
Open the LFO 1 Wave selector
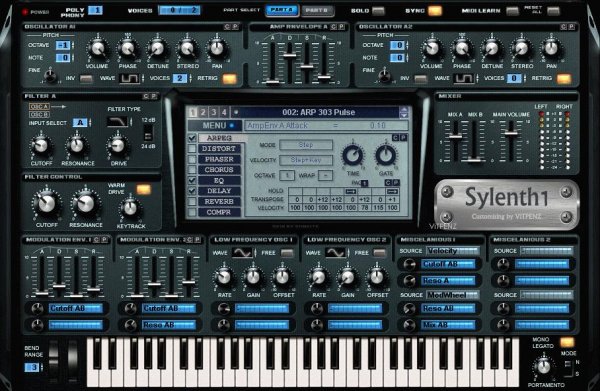(x=243, y=253)
